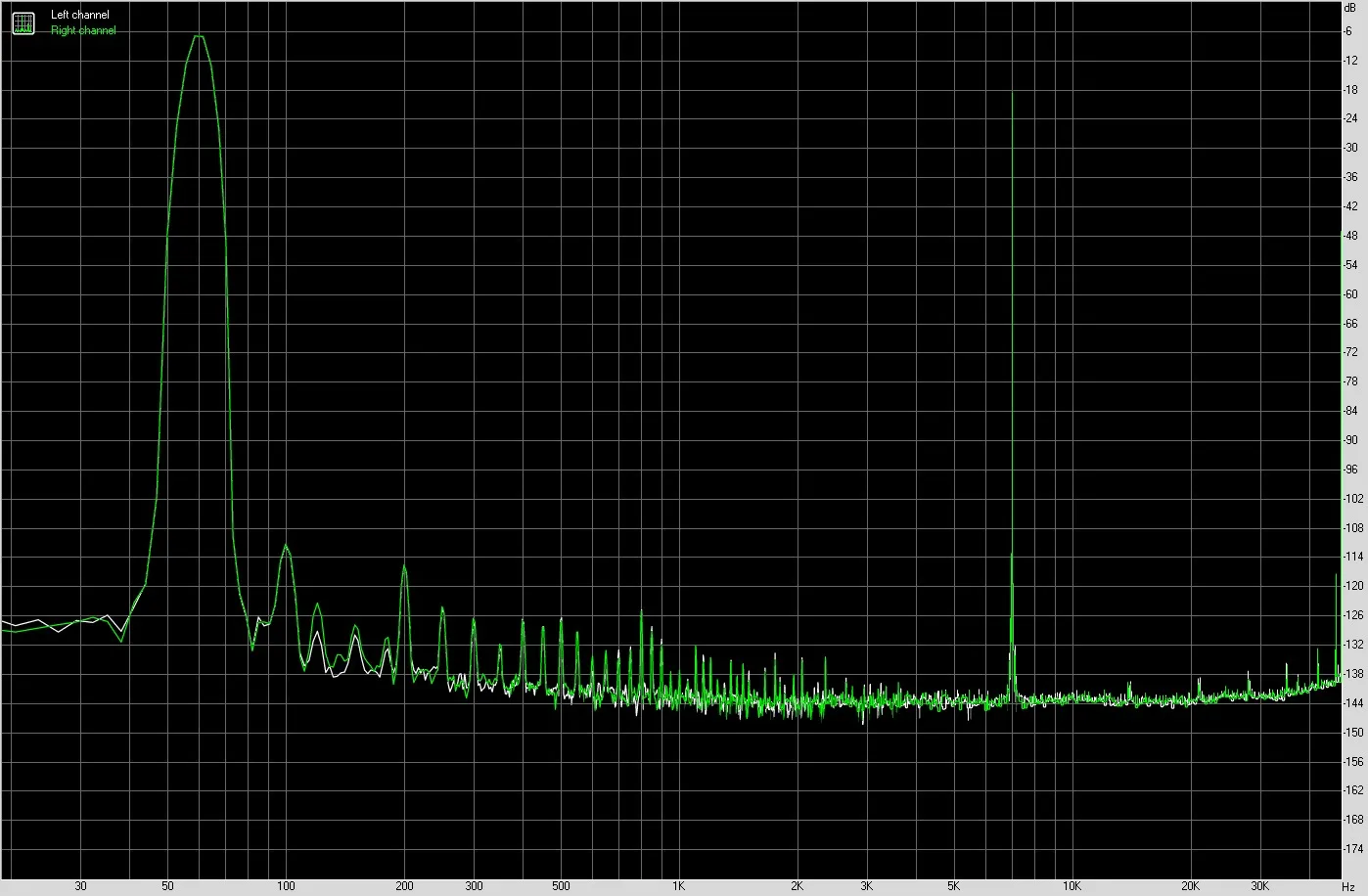The image size is (1368, 896).
Task: Click the "50" frequency axis label
Action: tap(168, 886)
